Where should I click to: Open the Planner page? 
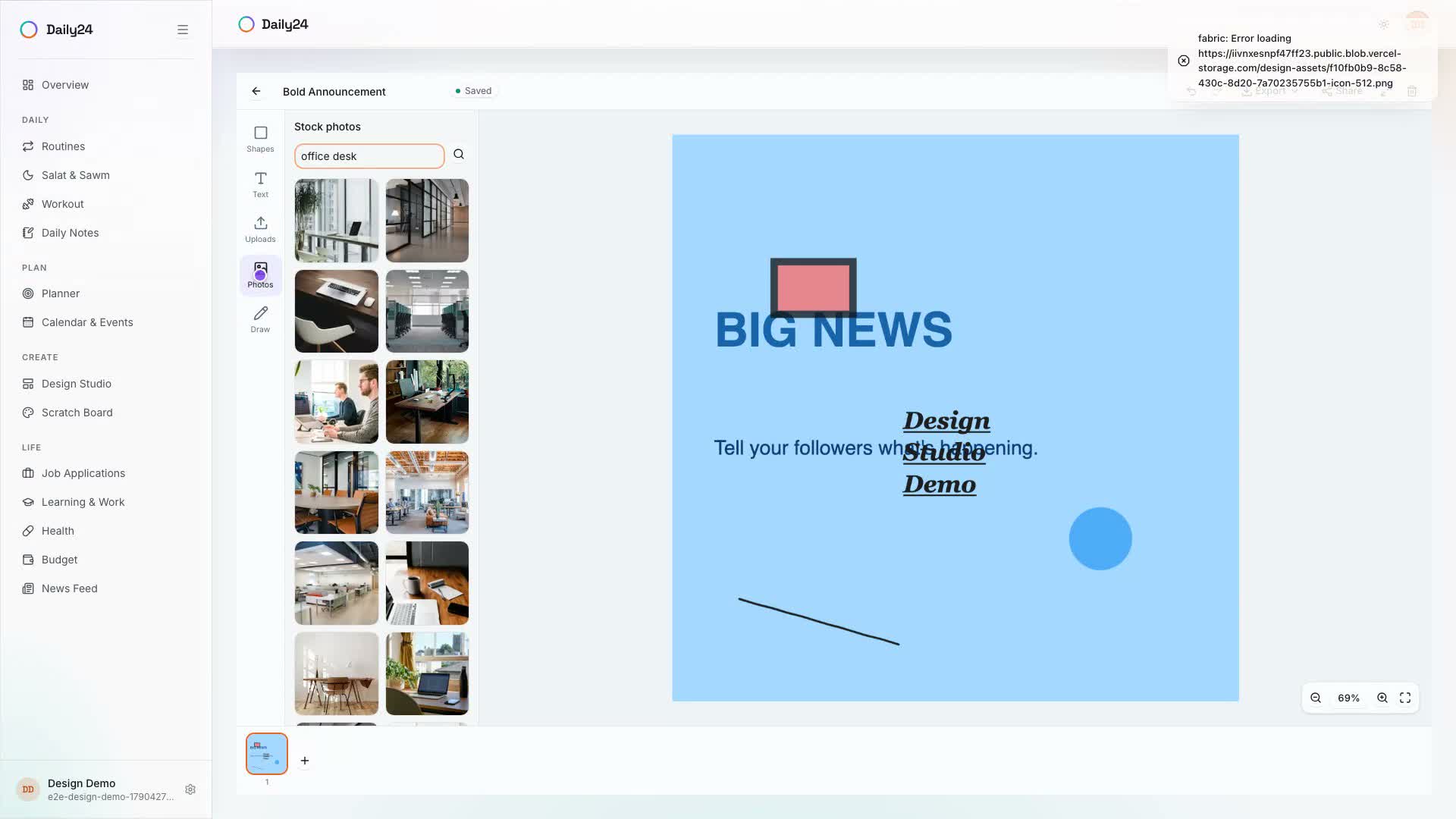(106, 293)
